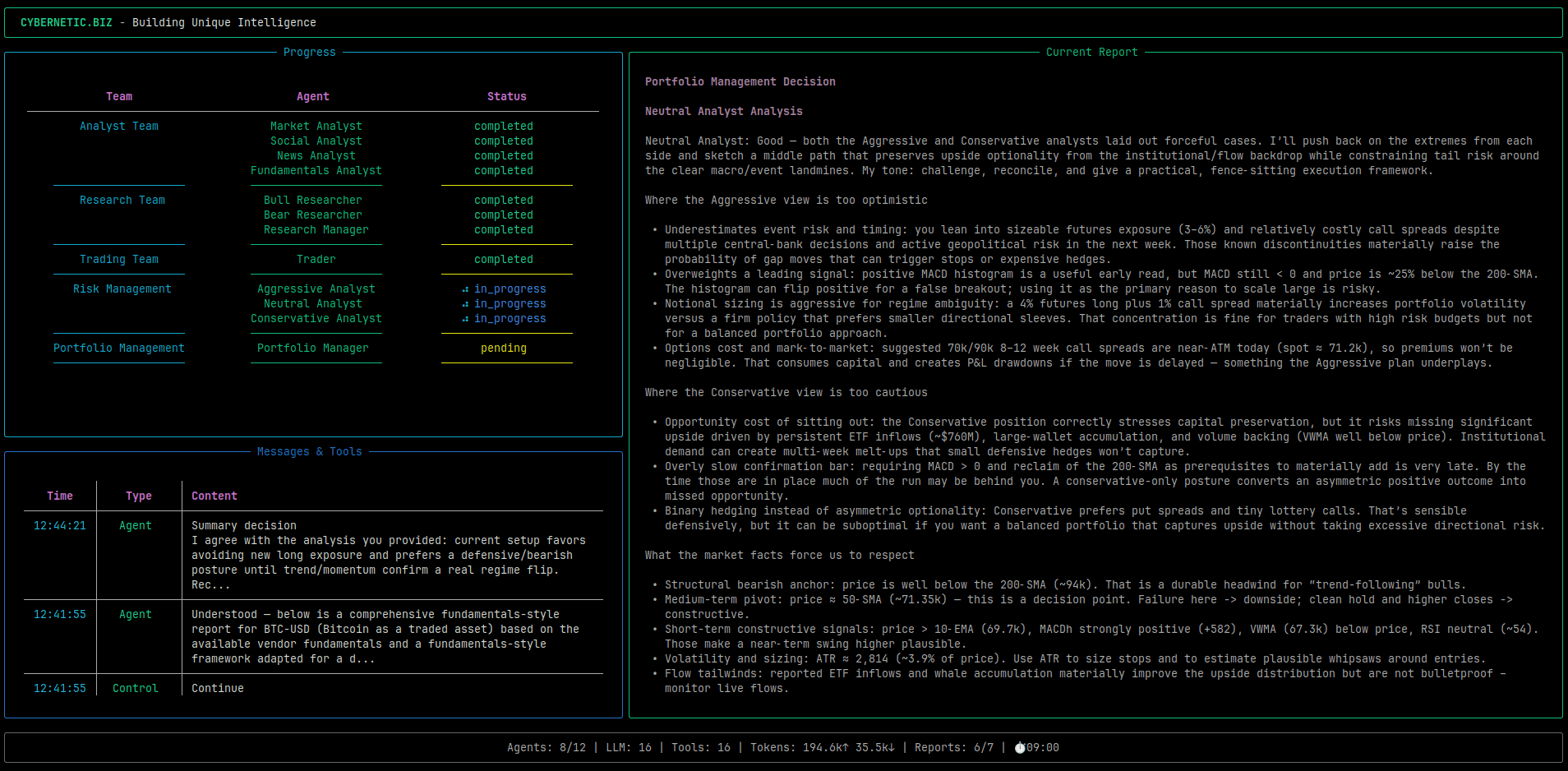Viewport: 1568px width, 771px height.
Task: Click the Control type cell
Action: tap(136, 689)
